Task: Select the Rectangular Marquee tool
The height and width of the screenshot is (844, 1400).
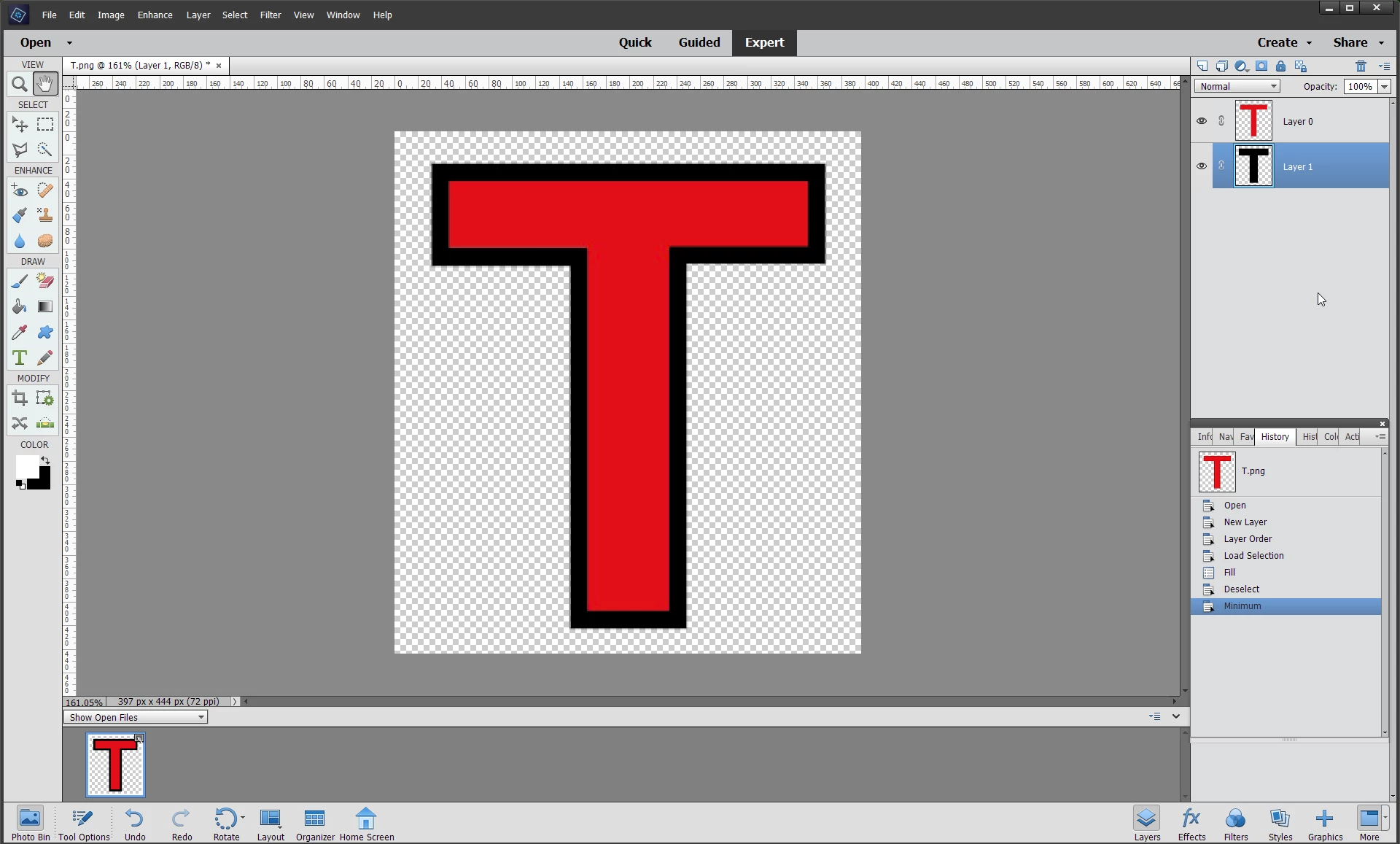Action: tap(45, 125)
